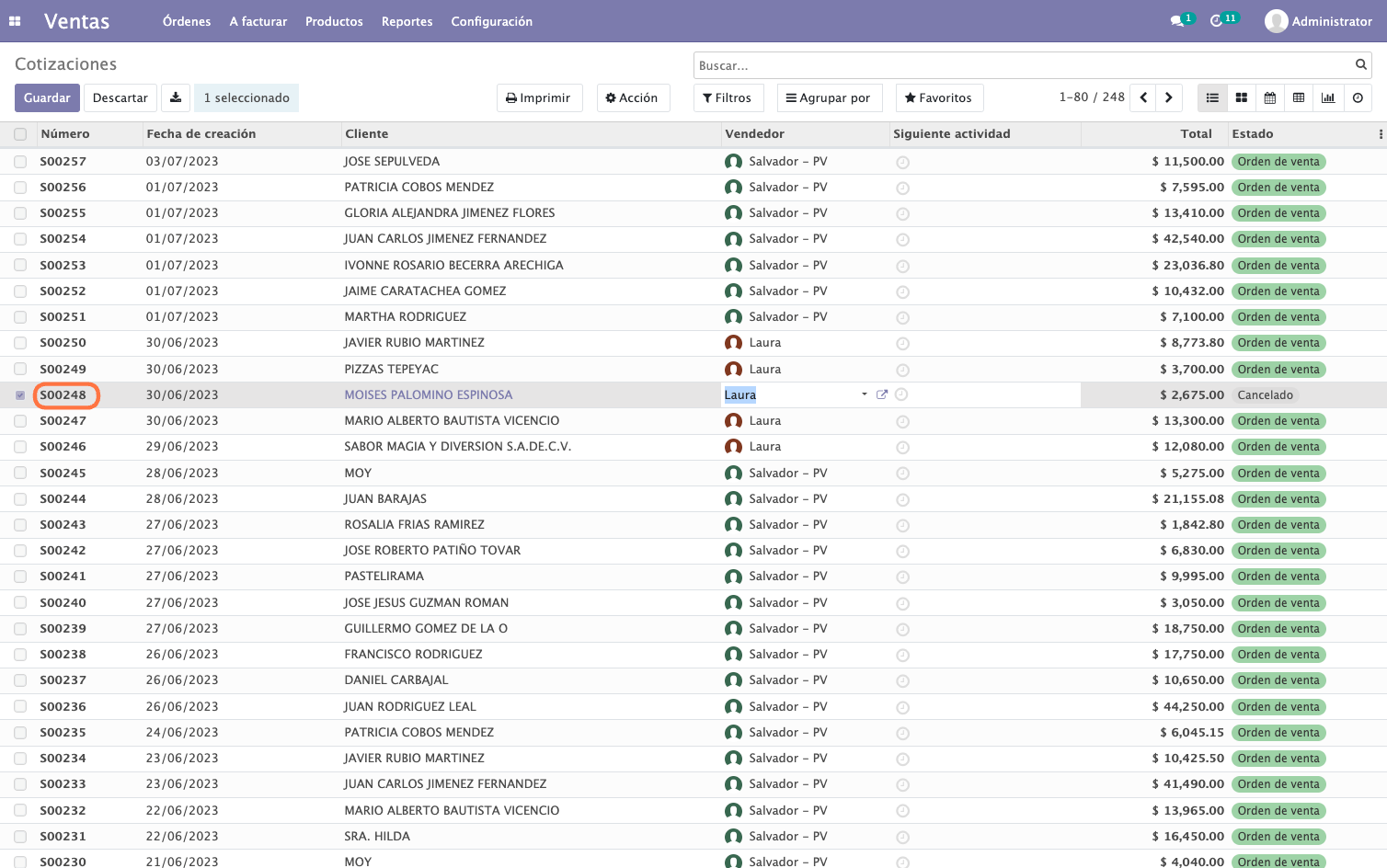Click the download export icon button
This screenshot has width=1387, height=868.
176,97
